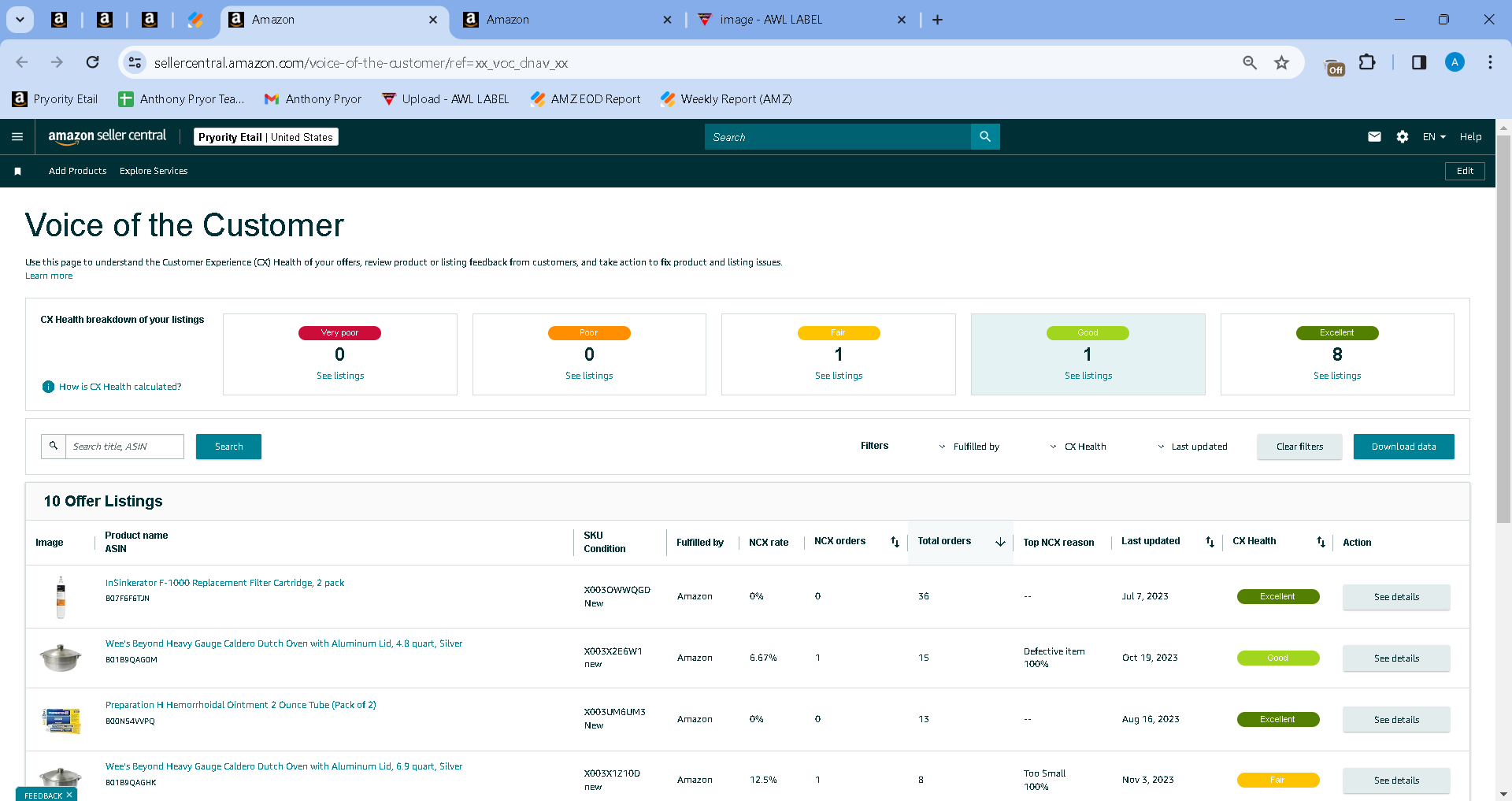Viewport: 1512px width, 801px height.
Task: Click the Clear filters button
Action: pos(1299,447)
